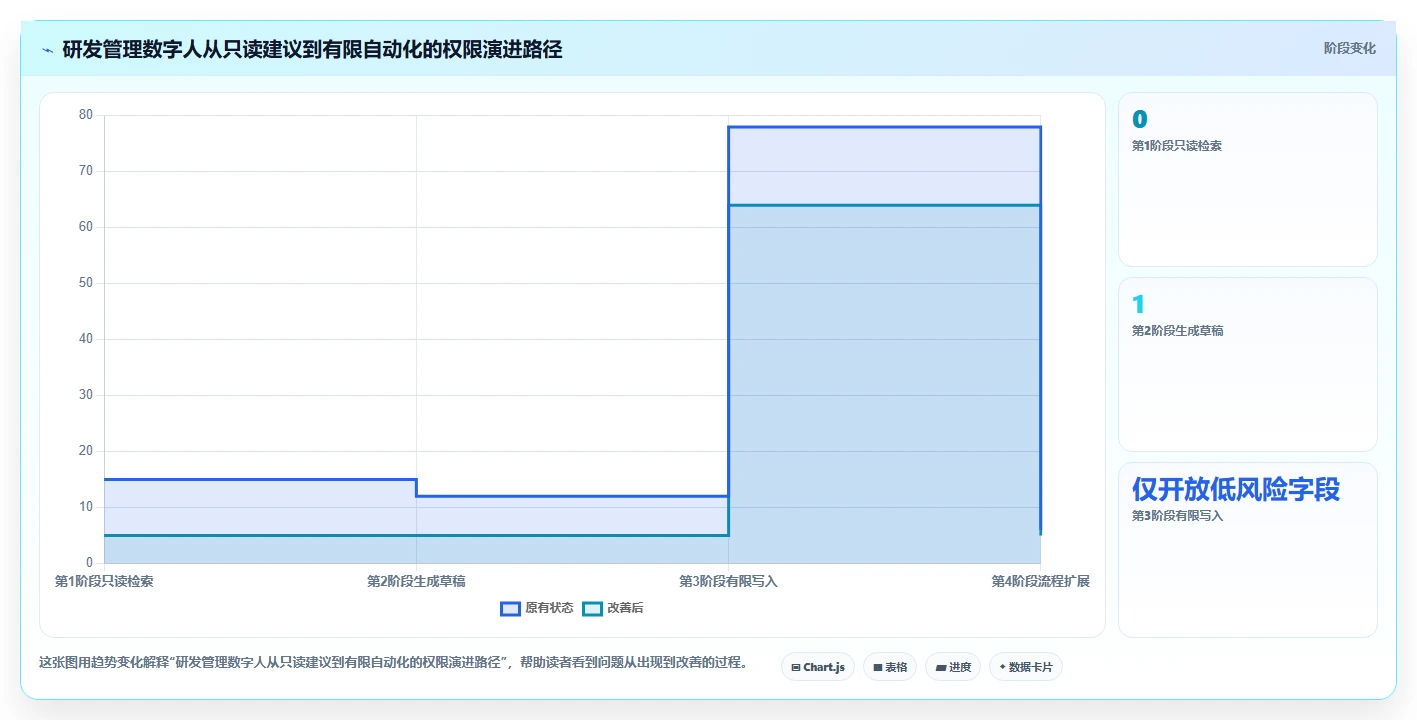Click x-axis label 第1阶段只读检索

point(104,581)
